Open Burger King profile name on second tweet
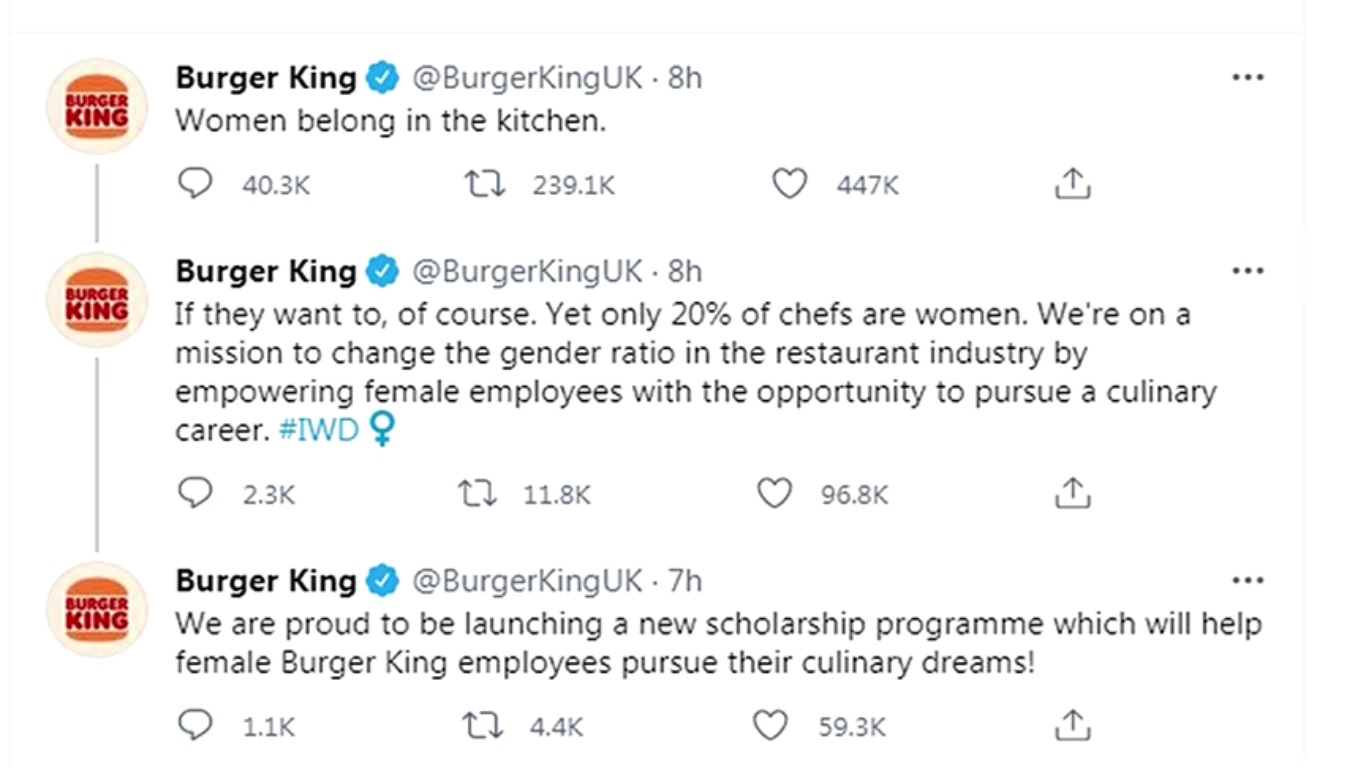The image size is (1366, 768). point(265,271)
